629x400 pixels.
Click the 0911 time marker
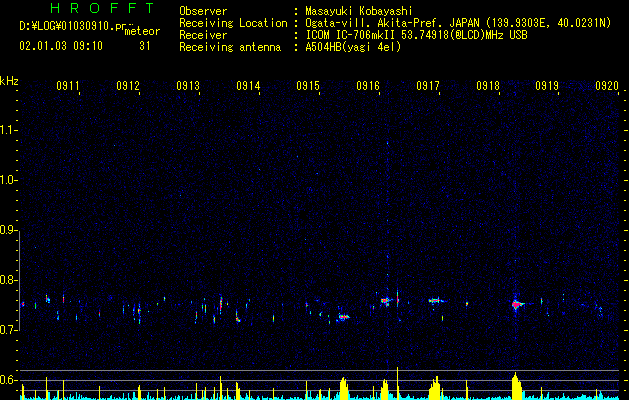click(68, 85)
